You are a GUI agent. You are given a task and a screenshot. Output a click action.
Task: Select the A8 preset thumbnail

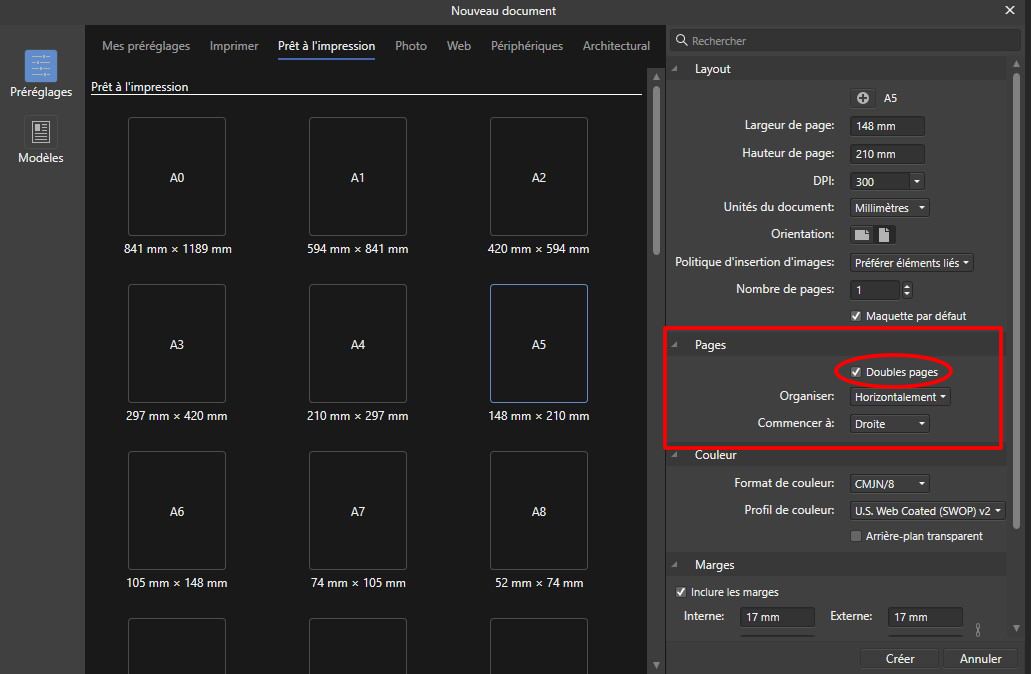(539, 510)
